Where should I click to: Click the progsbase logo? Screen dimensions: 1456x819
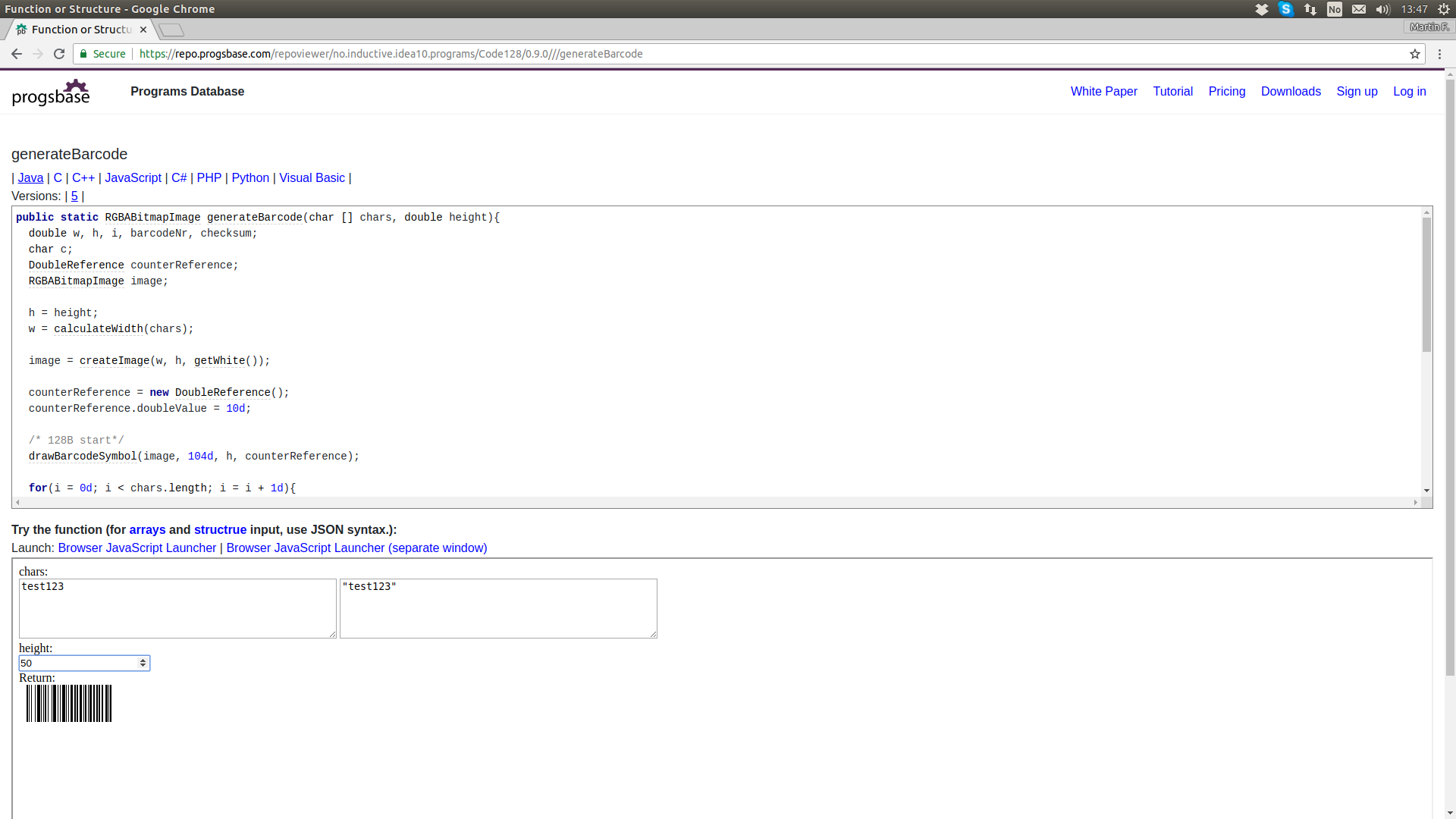(x=51, y=92)
